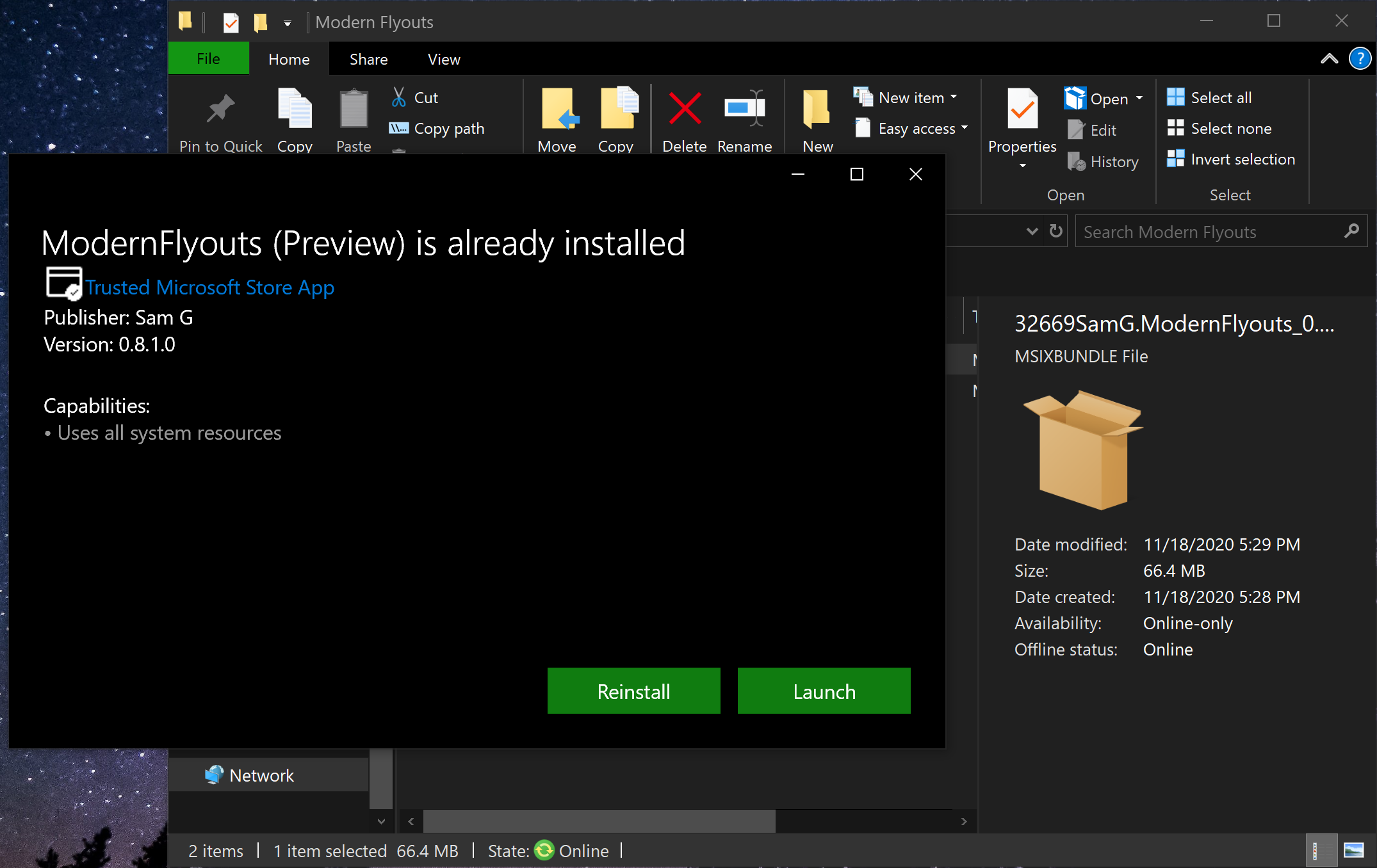Click the "66.4 MB" size value in details pane
The height and width of the screenshot is (868, 1377).
click(1174, 570)
